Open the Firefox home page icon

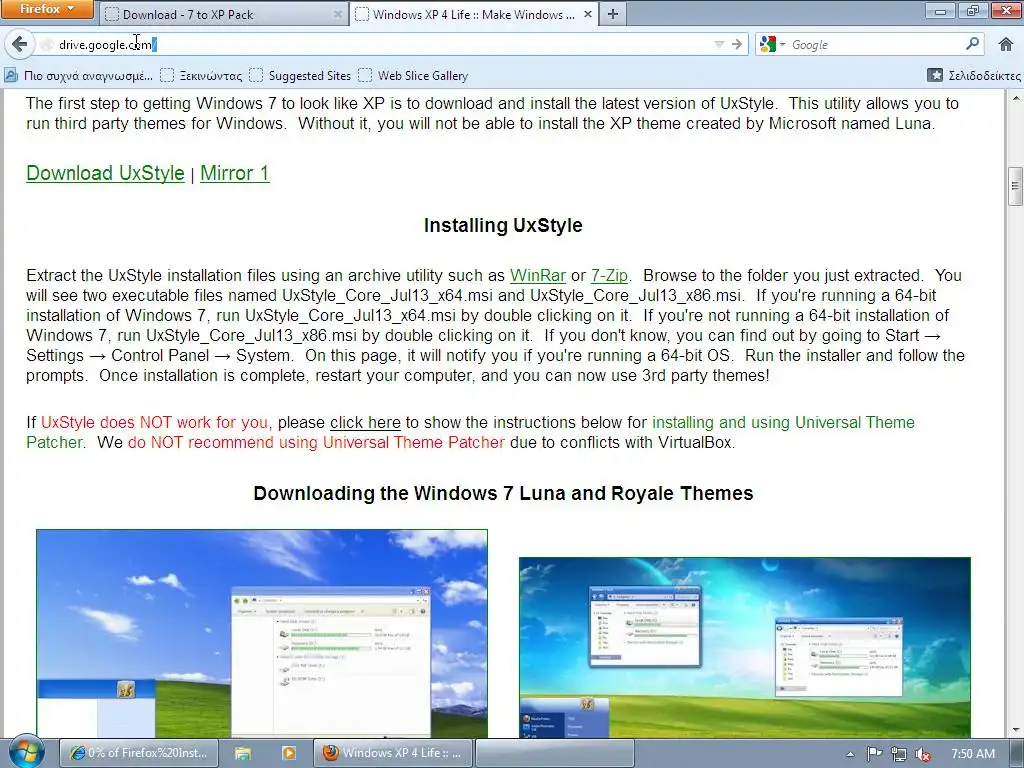pos(1006,44)
